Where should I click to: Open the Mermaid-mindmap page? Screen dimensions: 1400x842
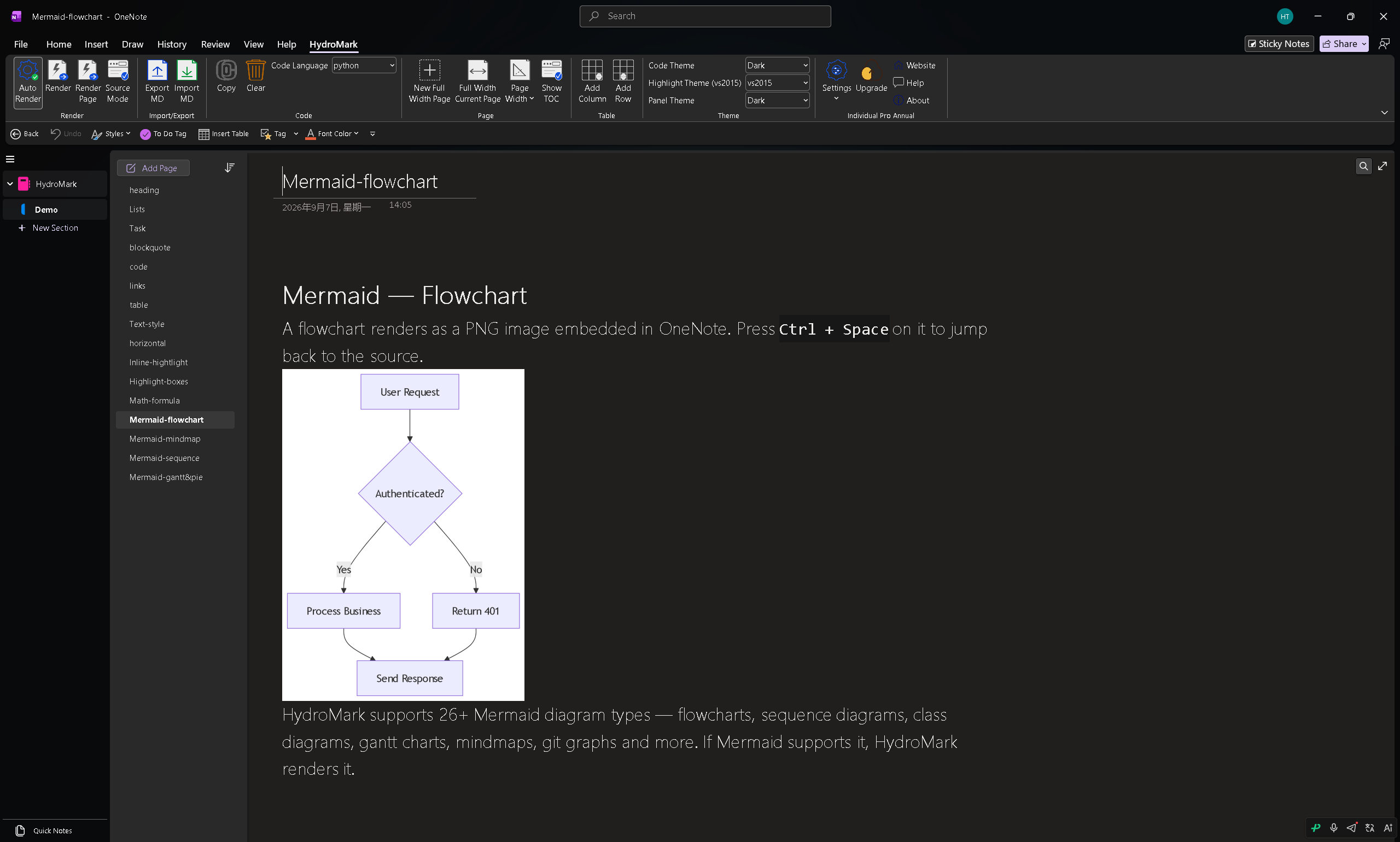tap(175, 438)
